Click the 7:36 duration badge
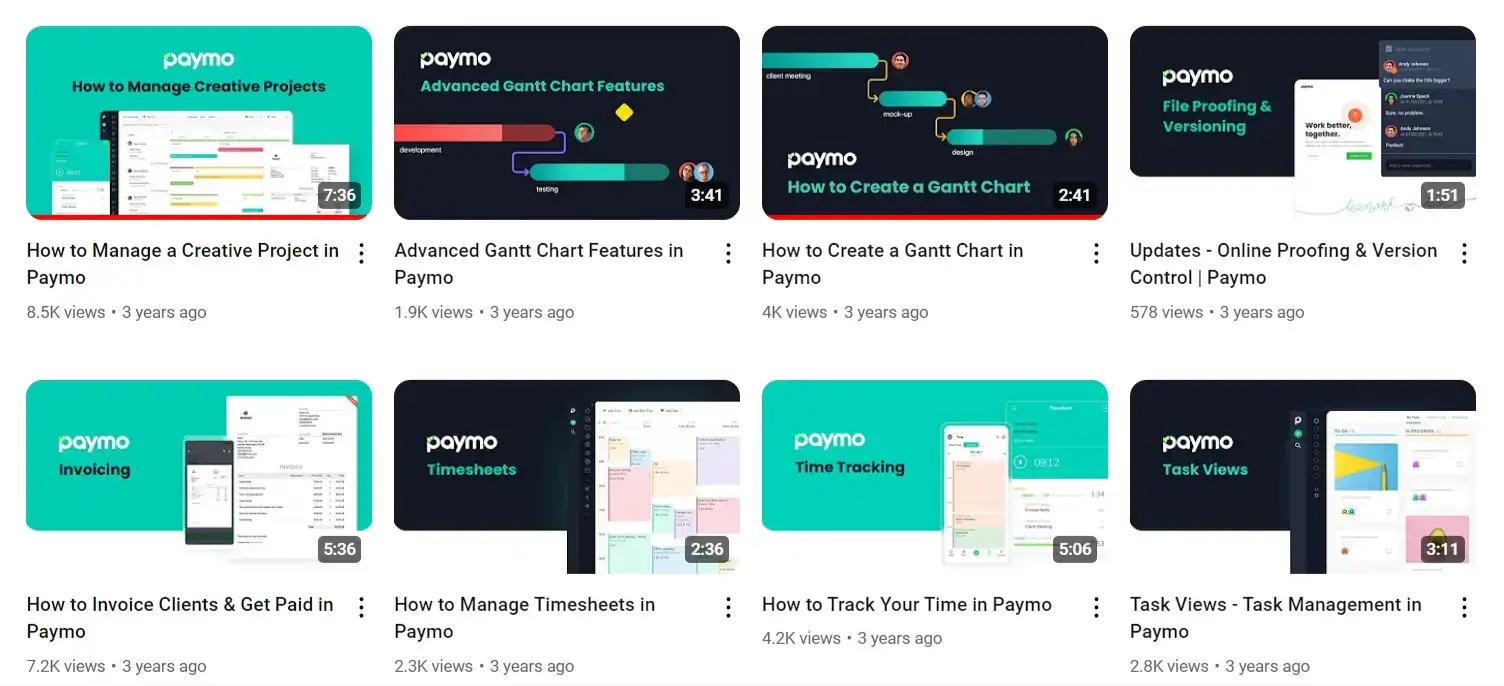Screen dimensions: 1504x686 339,195
